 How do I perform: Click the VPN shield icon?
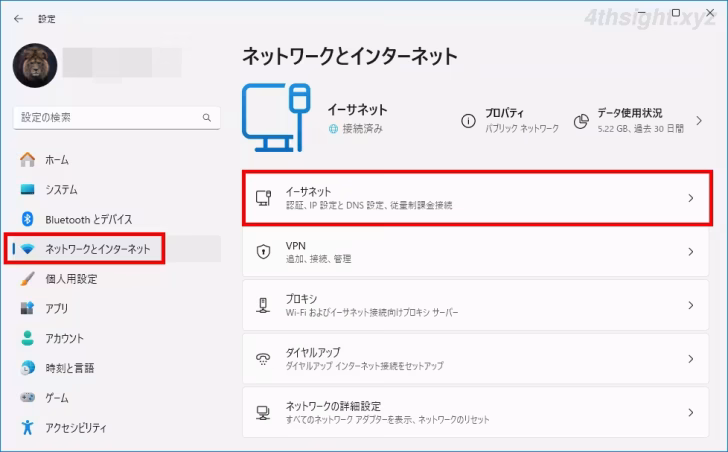click(x=263, y=252)
